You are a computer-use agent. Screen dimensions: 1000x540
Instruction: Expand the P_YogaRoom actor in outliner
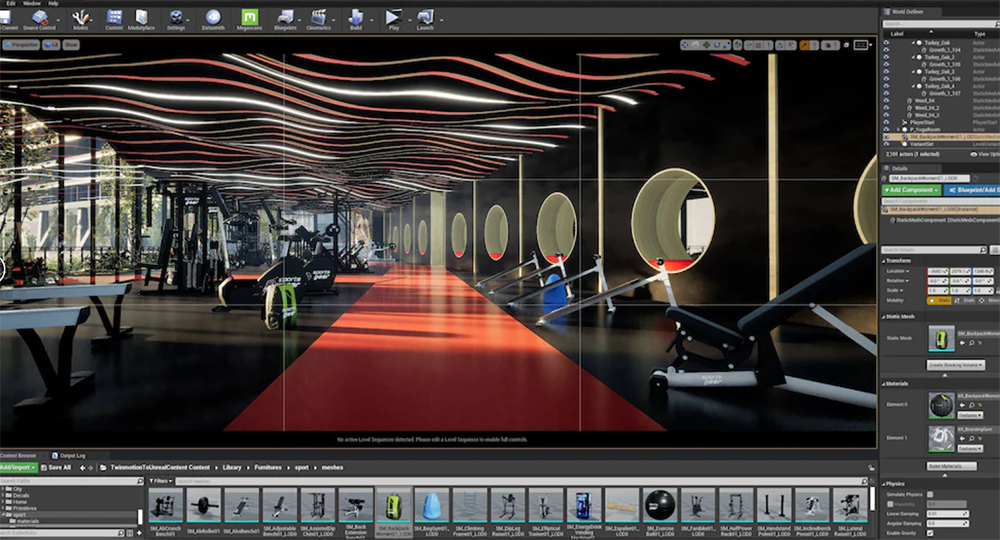coord(899,129)
